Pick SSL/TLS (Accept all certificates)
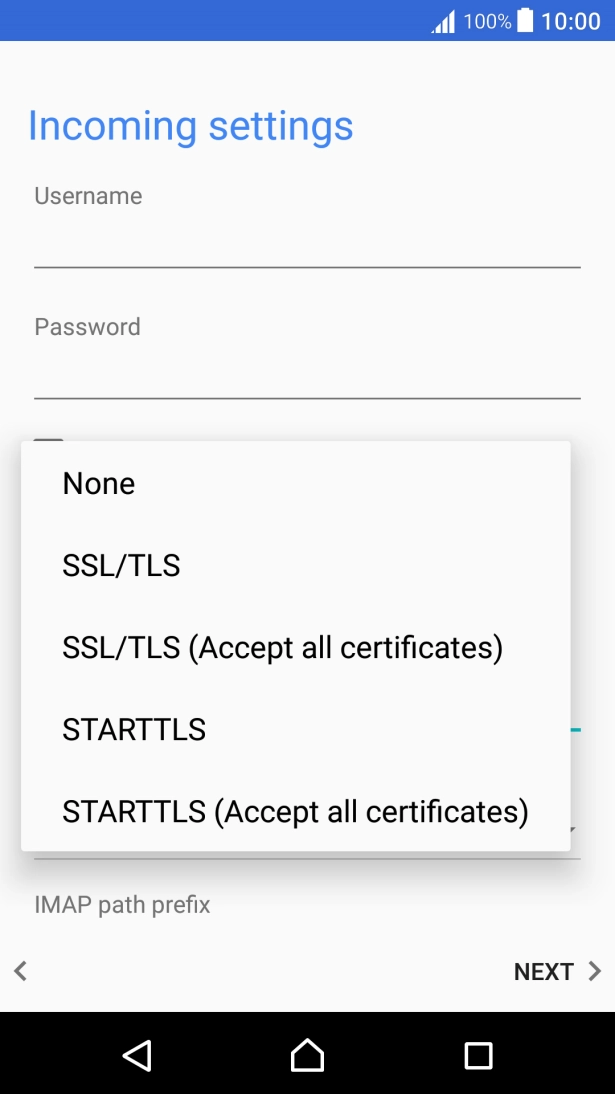 pos(283,647)
